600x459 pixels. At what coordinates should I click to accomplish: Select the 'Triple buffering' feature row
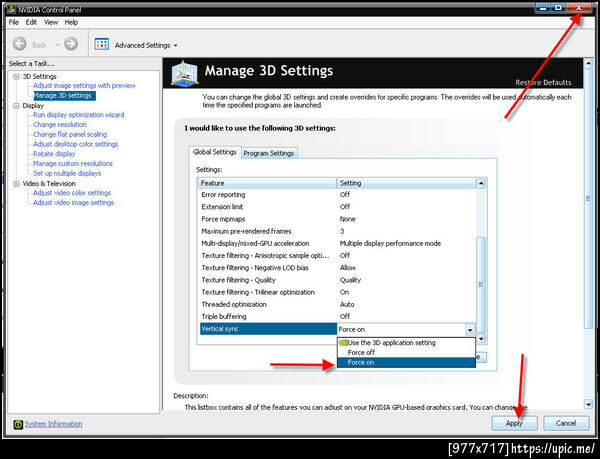click(x=338, y=317)
